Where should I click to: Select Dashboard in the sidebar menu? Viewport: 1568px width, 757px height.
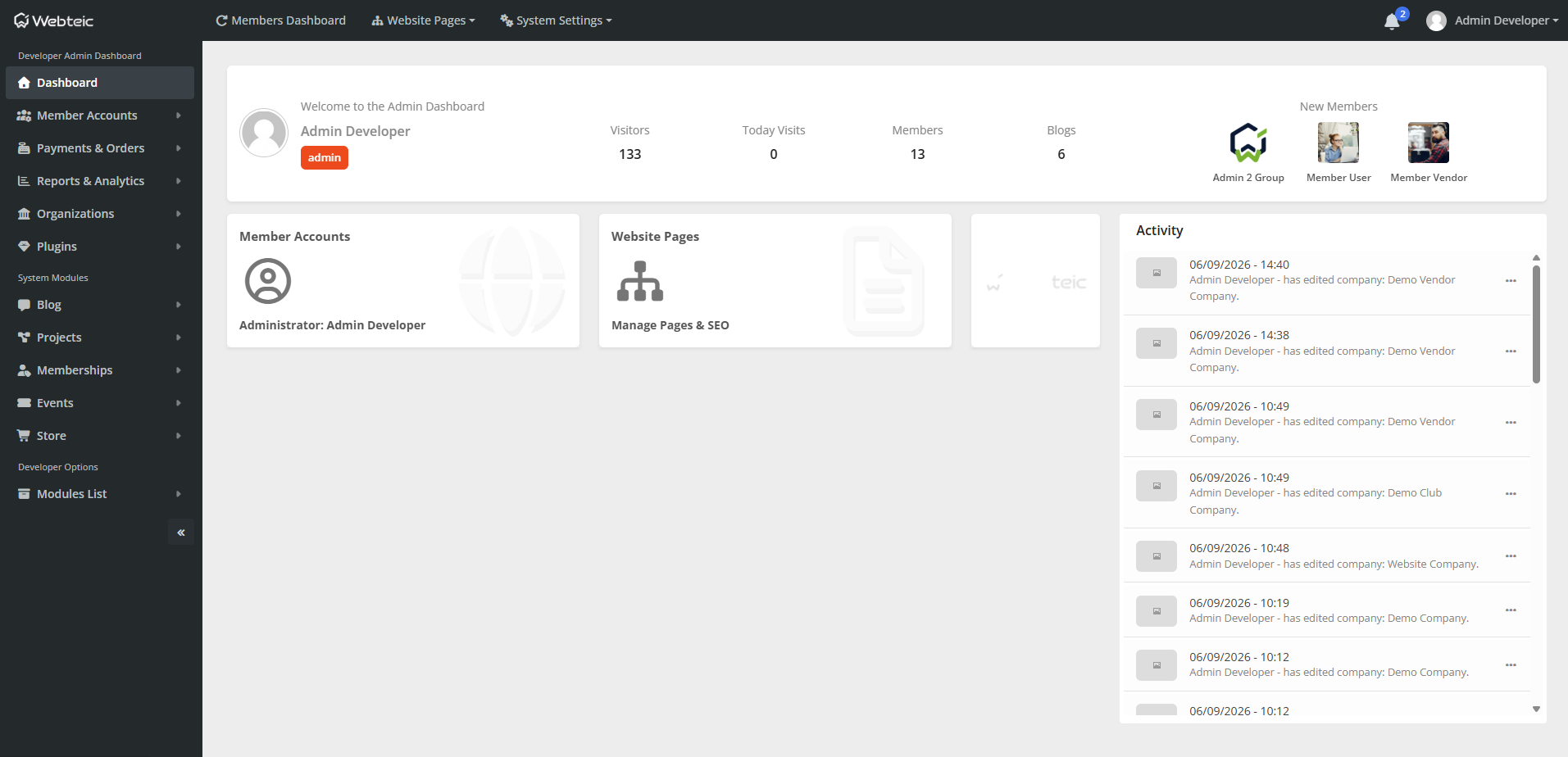(x=100, y=83)
